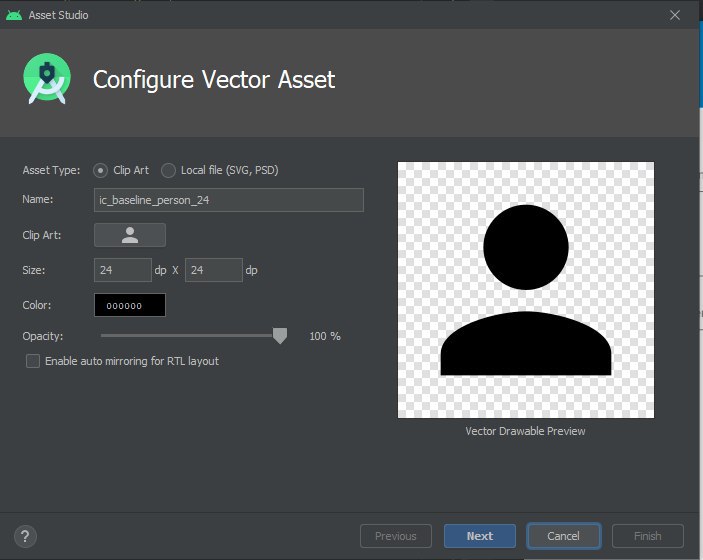Screen dimensions: 703x560
Task: Focus the Name field ic_baseline_person_24
Action: click(x=229, y=200)
